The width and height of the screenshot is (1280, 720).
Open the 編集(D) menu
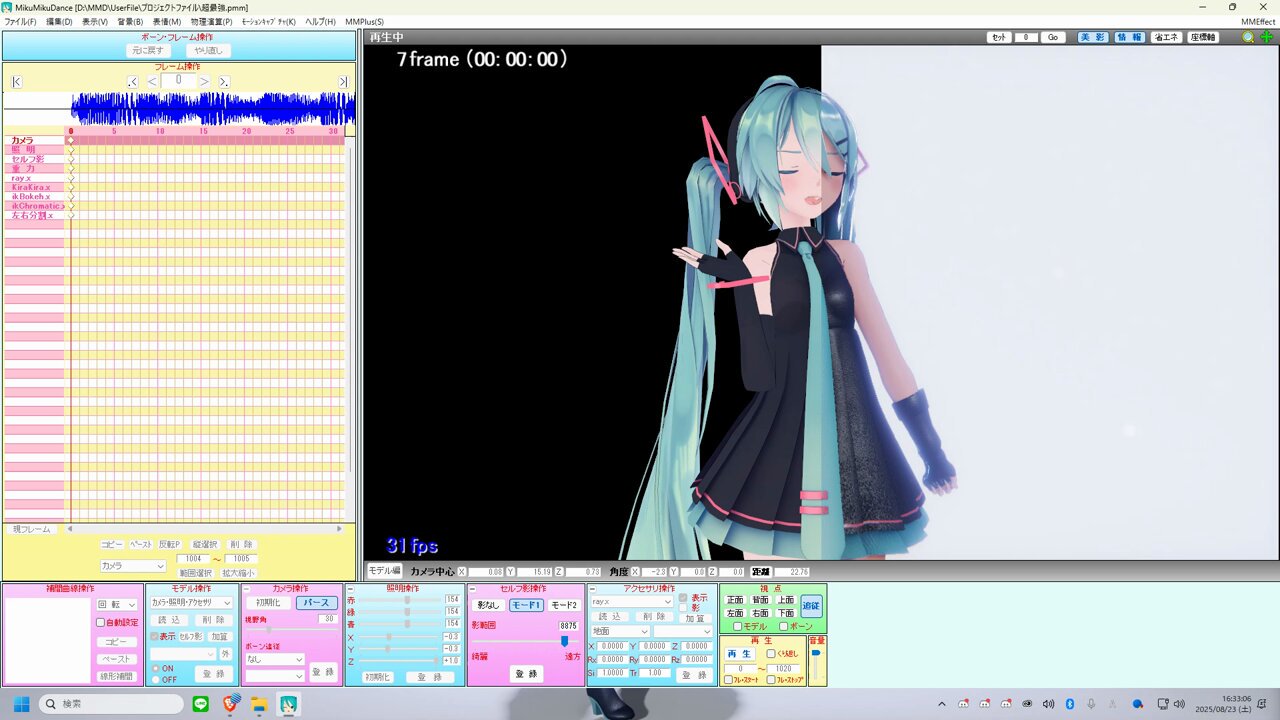pyautogui.click(x=59, y=21)
